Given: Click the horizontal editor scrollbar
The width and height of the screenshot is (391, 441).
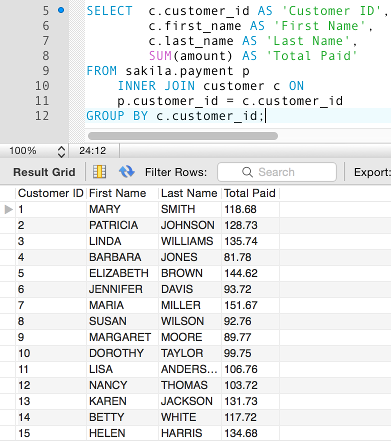Looking at the screenshot, I should coord(183,136).
